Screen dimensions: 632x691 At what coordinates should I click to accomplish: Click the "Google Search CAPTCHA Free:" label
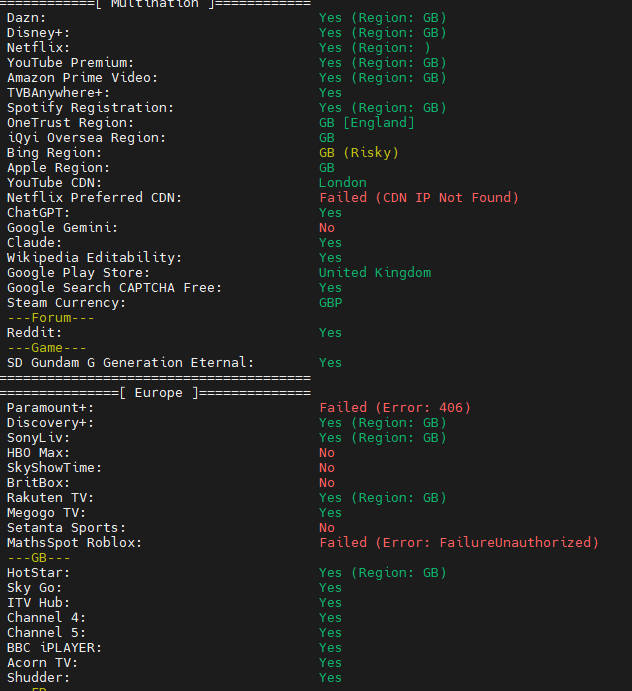(x=114, y=288)
